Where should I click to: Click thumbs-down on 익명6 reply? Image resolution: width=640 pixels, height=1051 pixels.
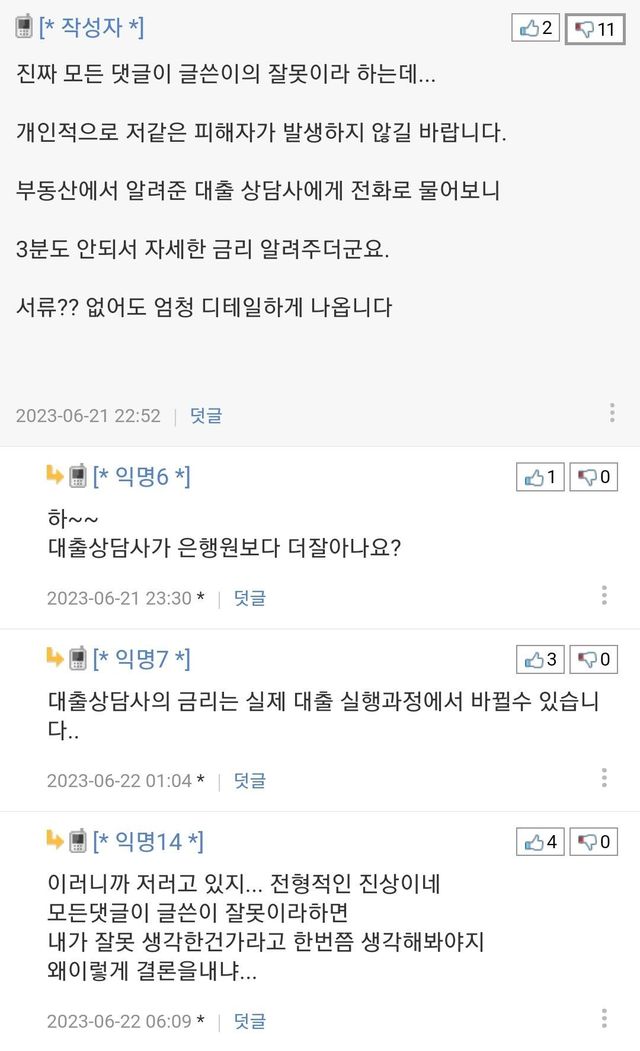(593, 477)
